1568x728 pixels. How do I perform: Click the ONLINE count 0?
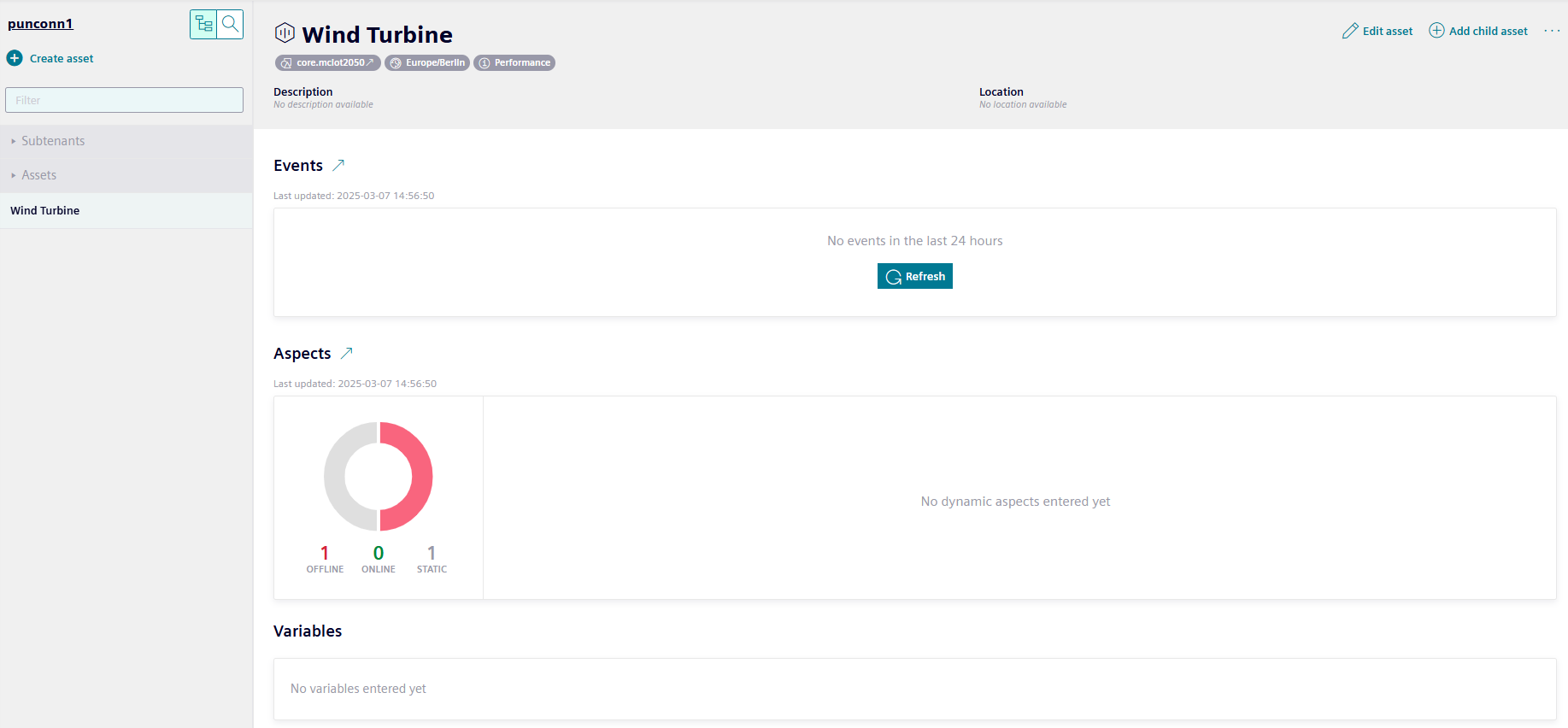click(379, 553)
